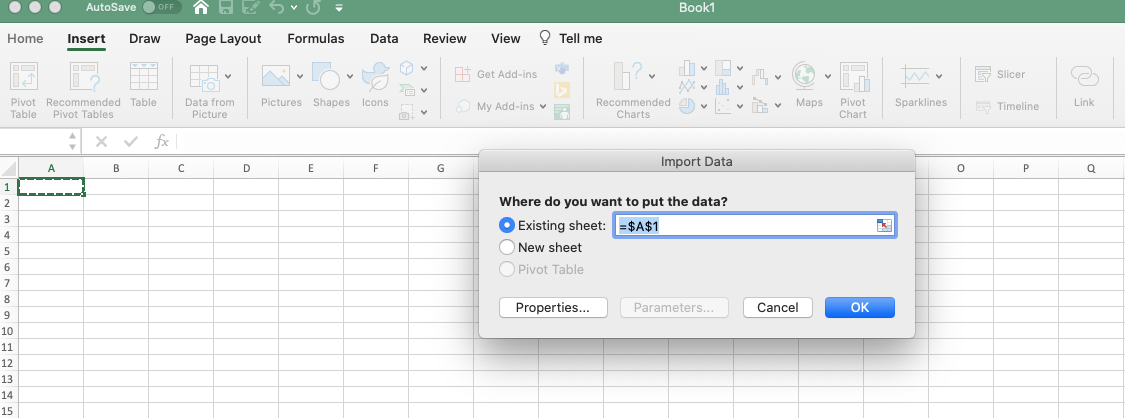Click the Link icon in ribbon

1084,76
